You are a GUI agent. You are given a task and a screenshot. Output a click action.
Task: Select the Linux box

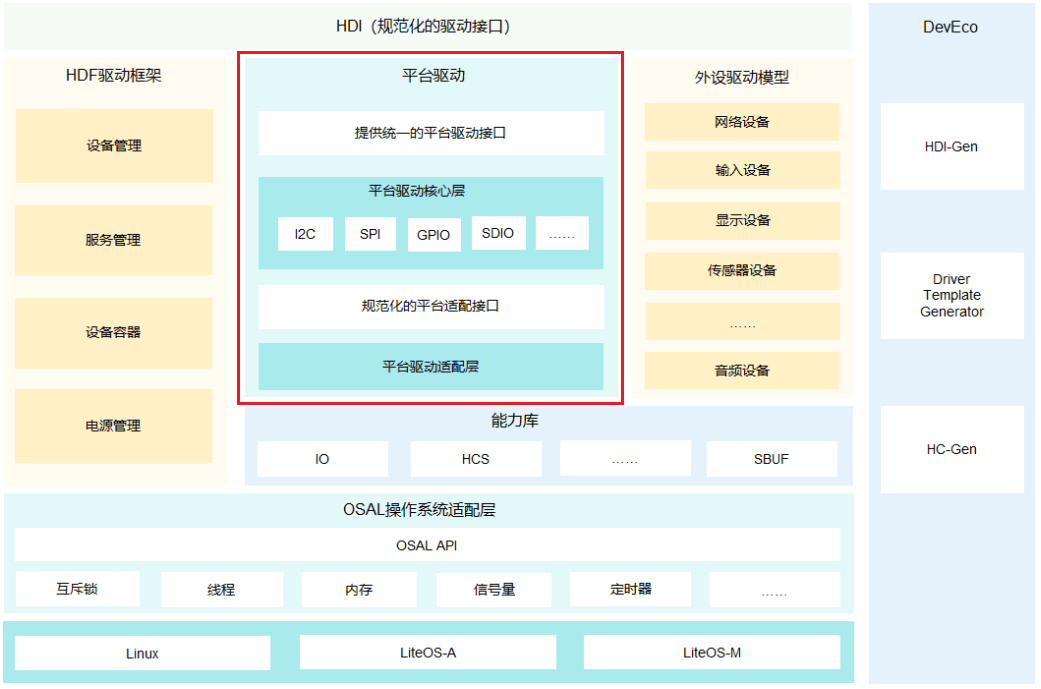coord(142,653)
